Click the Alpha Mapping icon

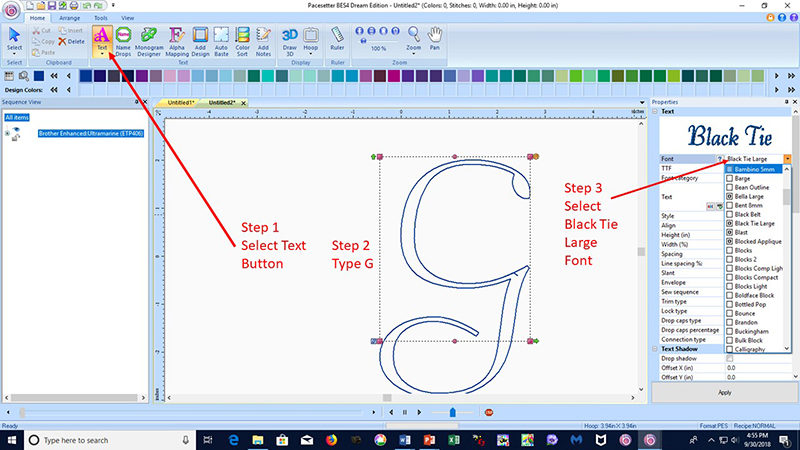[176, 41]
